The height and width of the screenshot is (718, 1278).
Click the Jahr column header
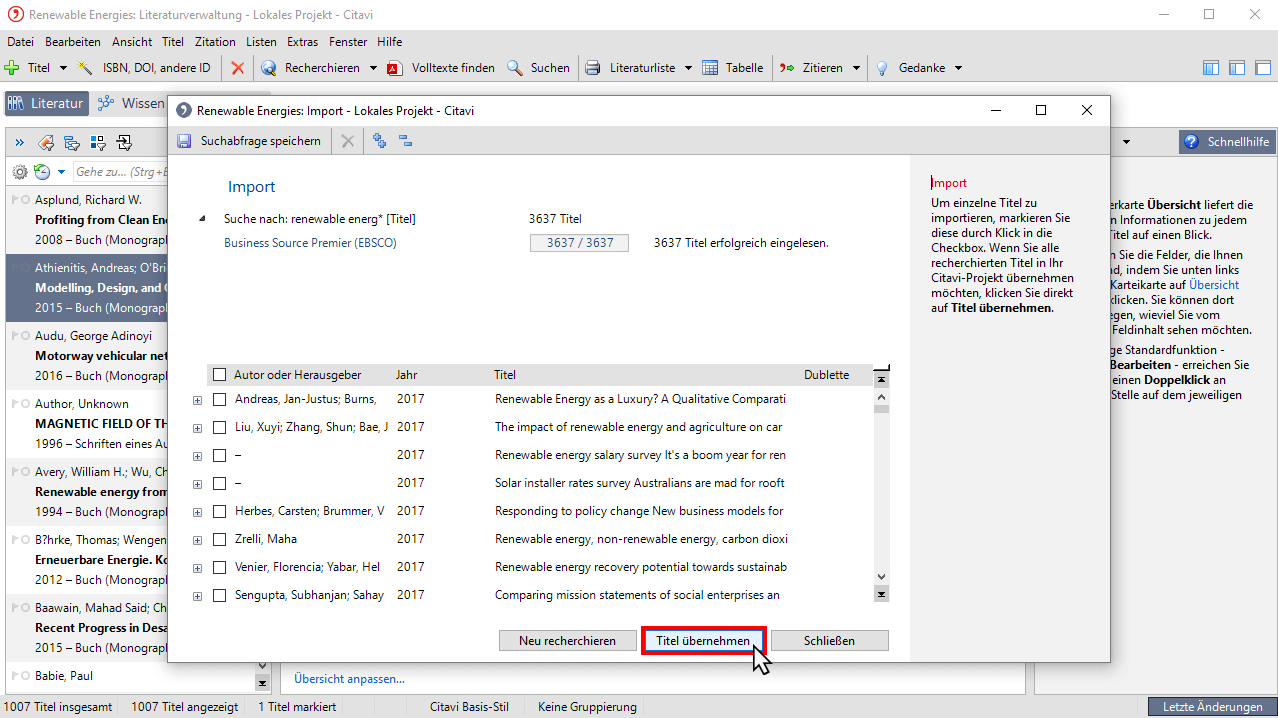[407, 375]
